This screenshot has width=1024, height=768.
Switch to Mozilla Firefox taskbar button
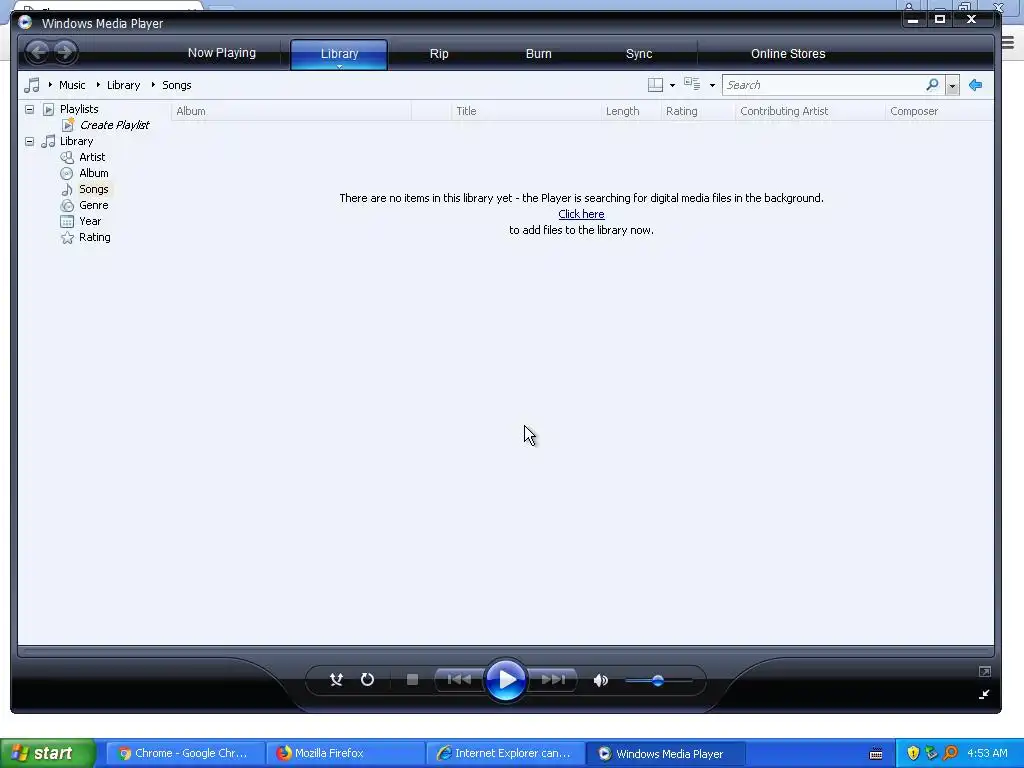[346, 753]
